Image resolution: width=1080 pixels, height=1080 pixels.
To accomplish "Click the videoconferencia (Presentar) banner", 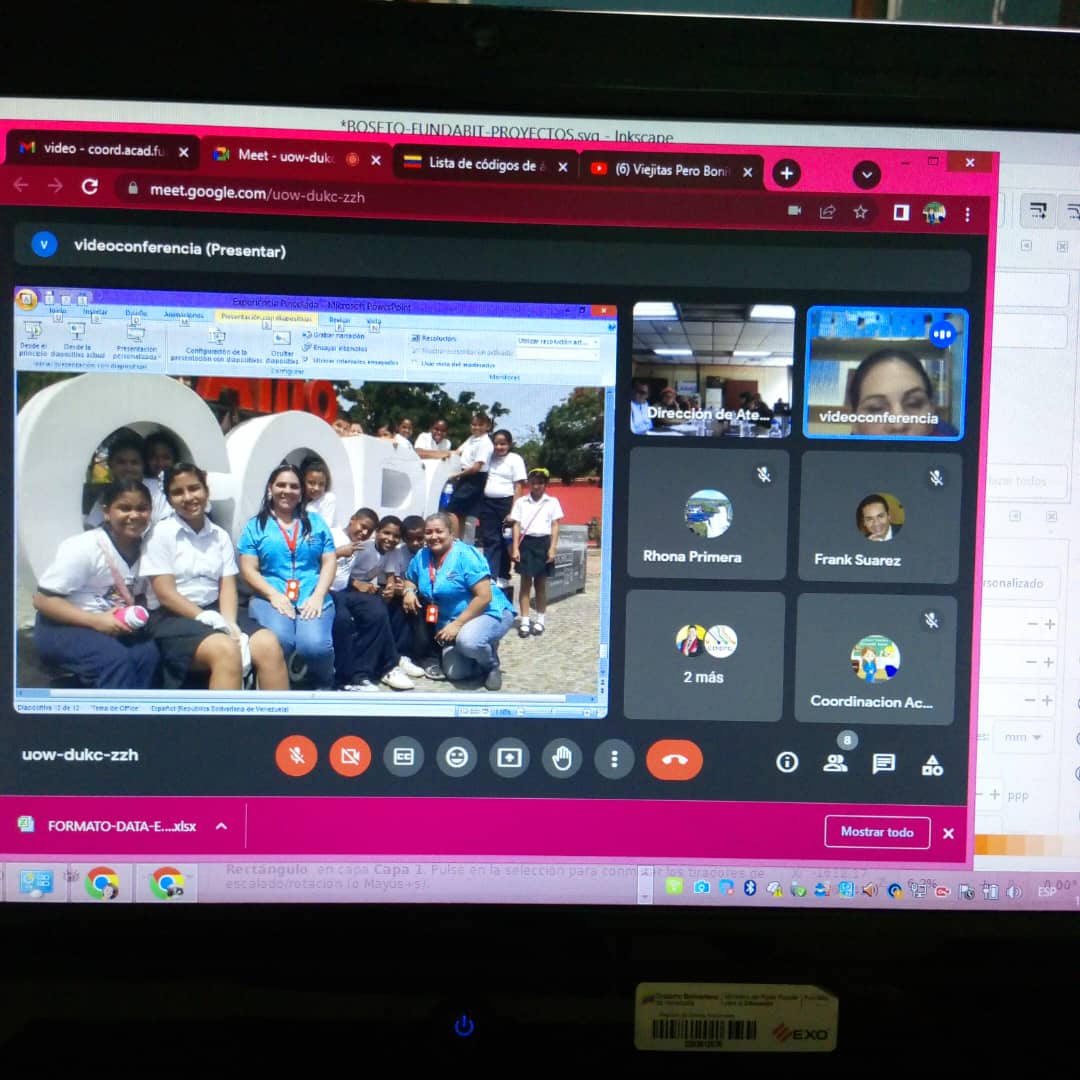I will coord(492,255).
